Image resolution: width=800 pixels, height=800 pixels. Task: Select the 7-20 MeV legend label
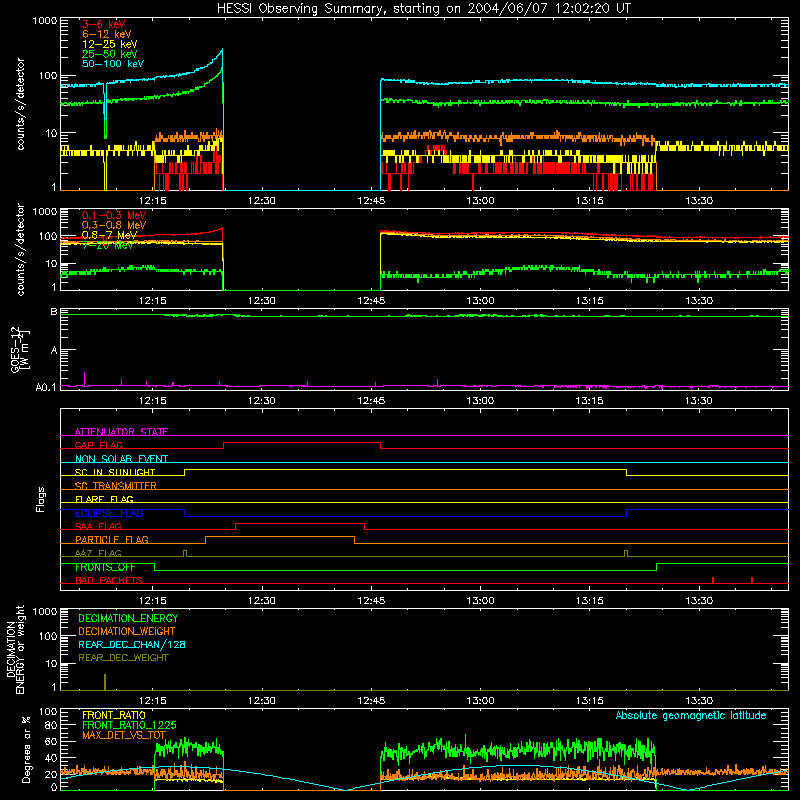(107, 245)
